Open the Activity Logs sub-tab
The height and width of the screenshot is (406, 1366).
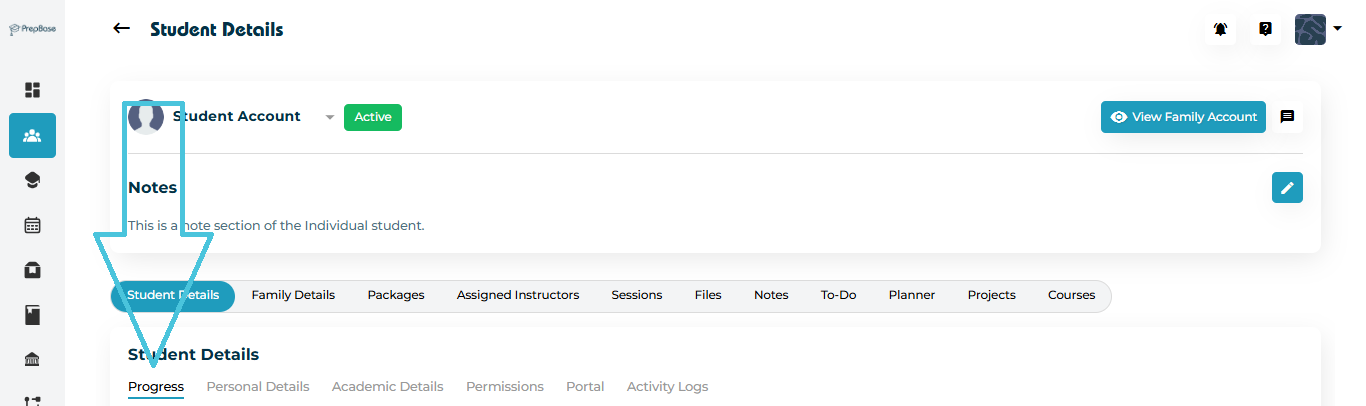click(x=667, y=387)
